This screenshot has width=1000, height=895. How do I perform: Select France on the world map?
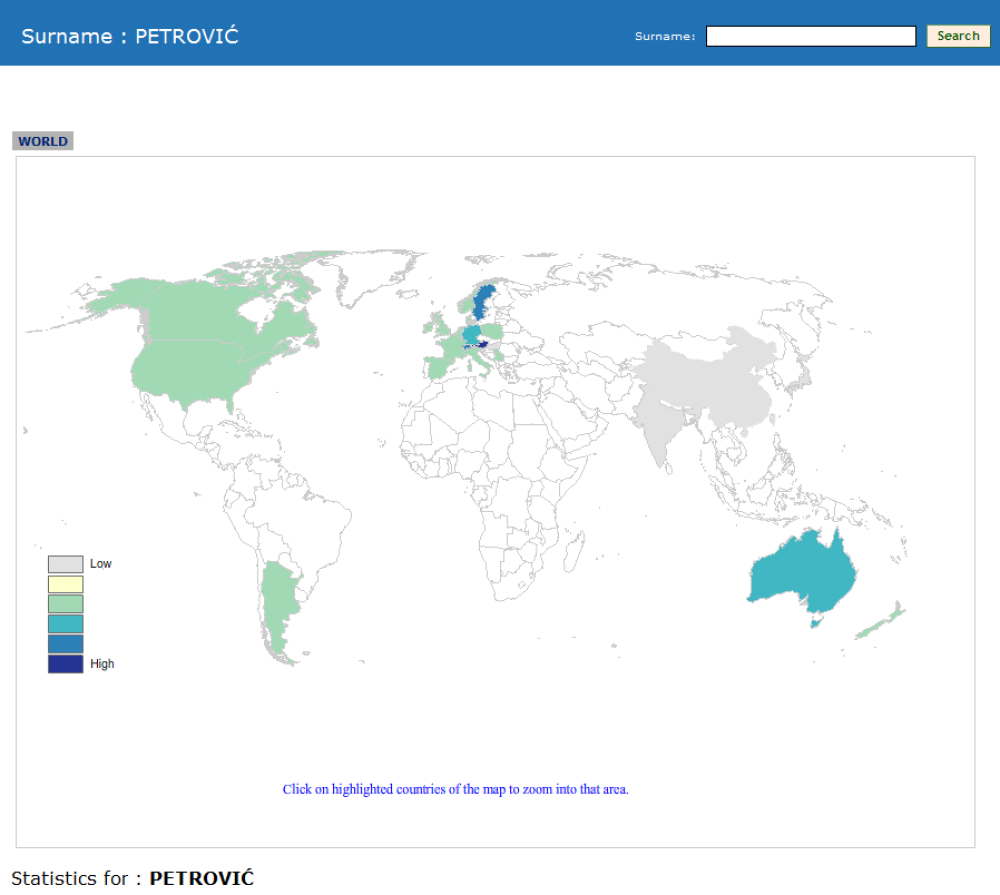tap(450, 348)
